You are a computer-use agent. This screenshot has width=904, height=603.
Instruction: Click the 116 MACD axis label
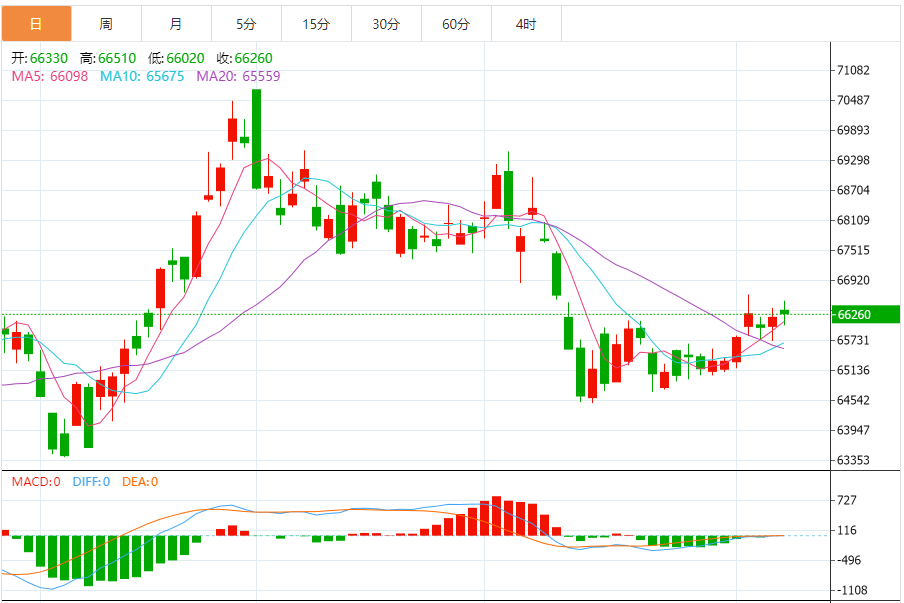[846, 530]
